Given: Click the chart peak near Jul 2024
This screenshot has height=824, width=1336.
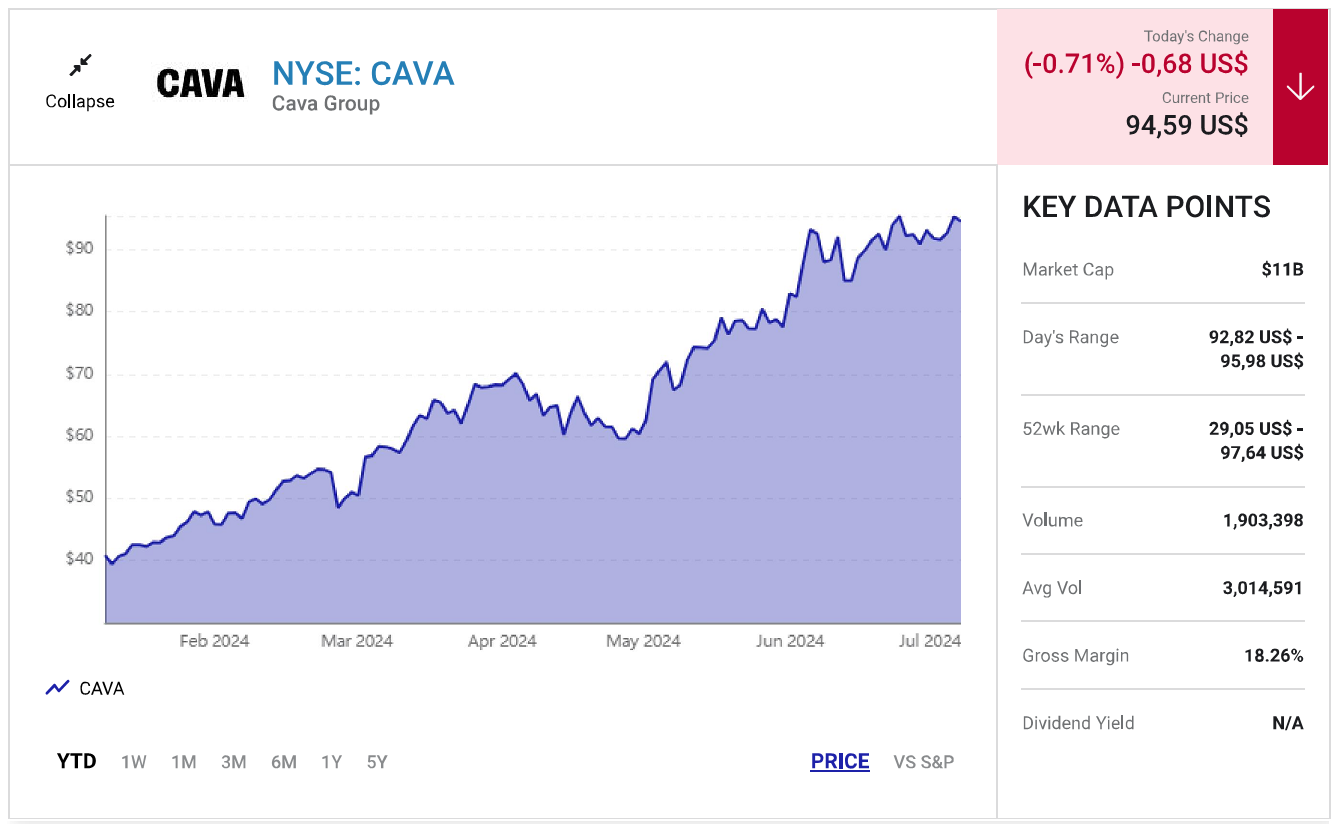Looking at the screenshot, I should click(955, 218).
